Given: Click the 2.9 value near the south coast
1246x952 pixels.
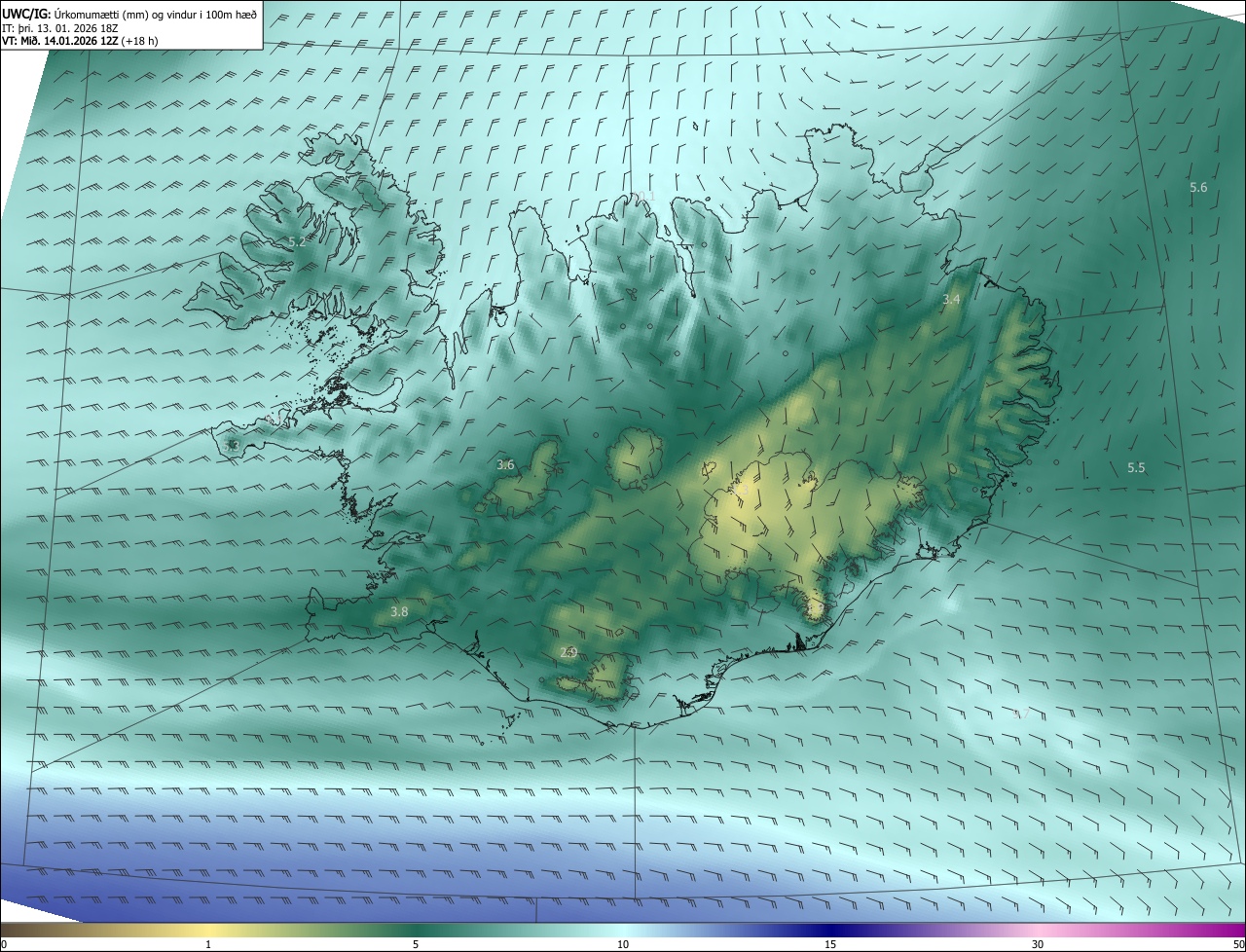Looking at the screenshot, I should pos(568,652).
